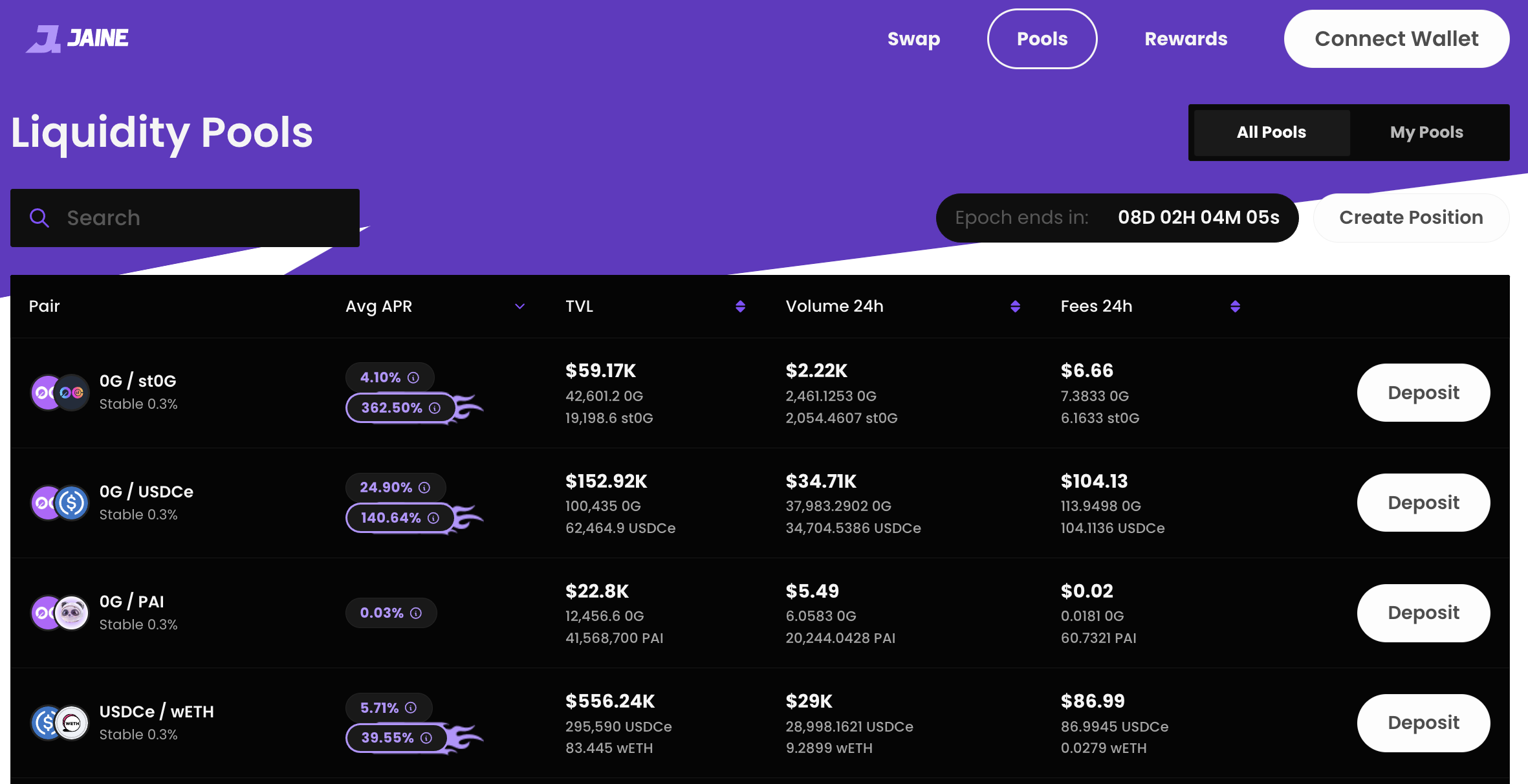Click info icon beside 39.55% boosted APR
Viewport: 1528px width, 784px height.
click(426, 738)
